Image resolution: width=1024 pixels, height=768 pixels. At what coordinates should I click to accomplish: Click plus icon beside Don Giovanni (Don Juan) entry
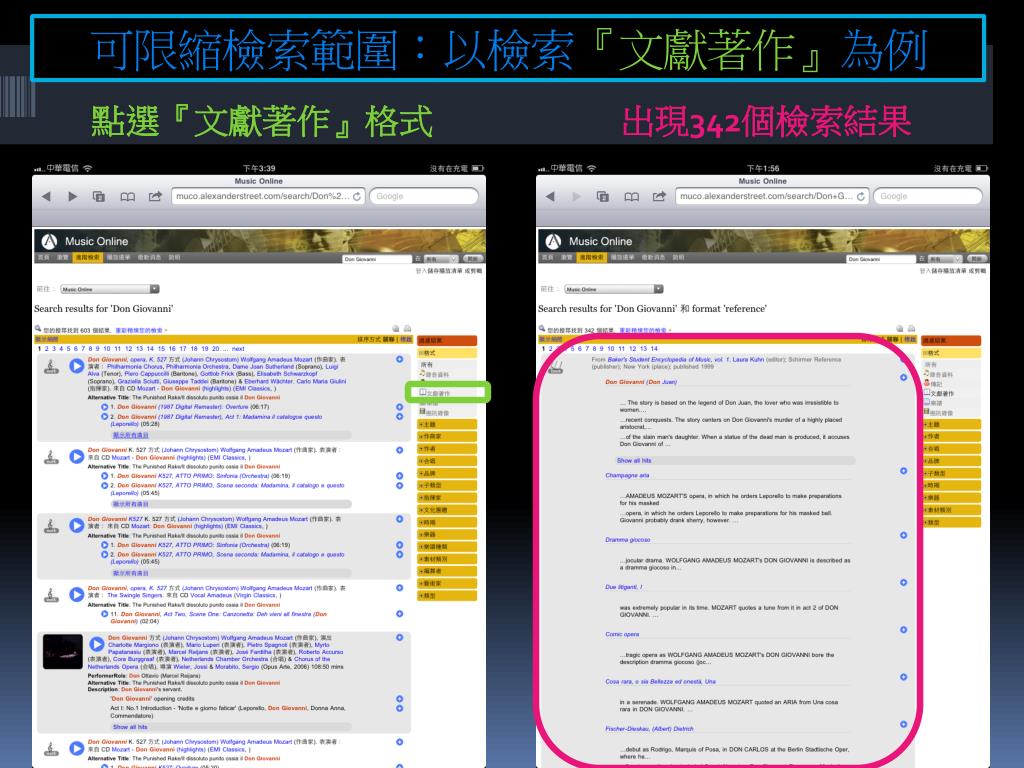click(x=903, y=377)
